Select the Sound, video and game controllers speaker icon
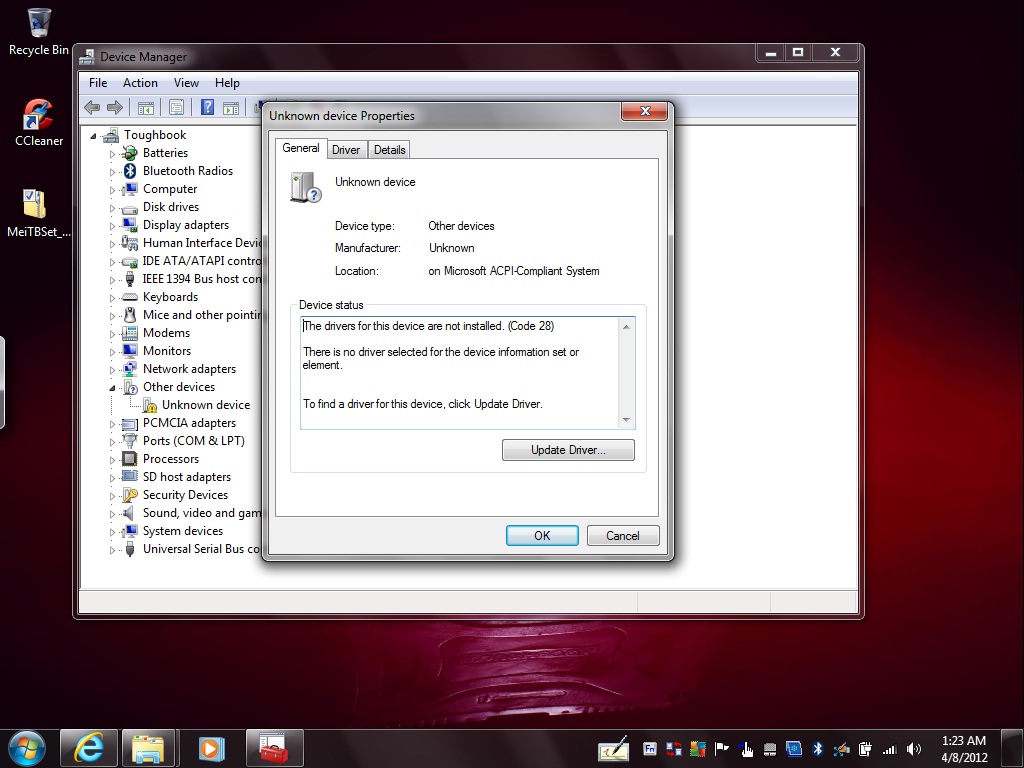The height and width of the screenshot is (768, 1024). tap(129, 513)
